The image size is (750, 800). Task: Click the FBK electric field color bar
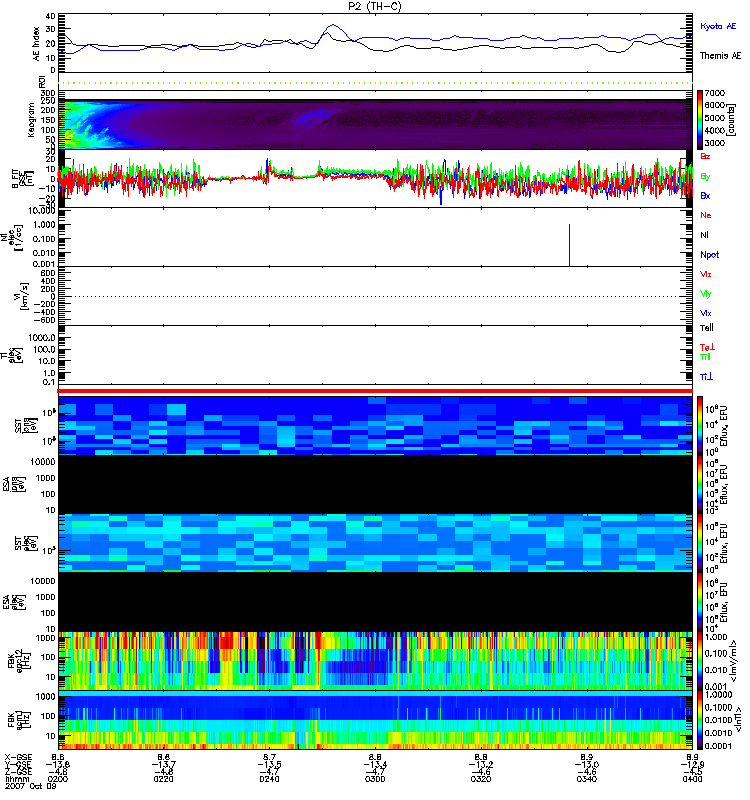tap(699, 661)
